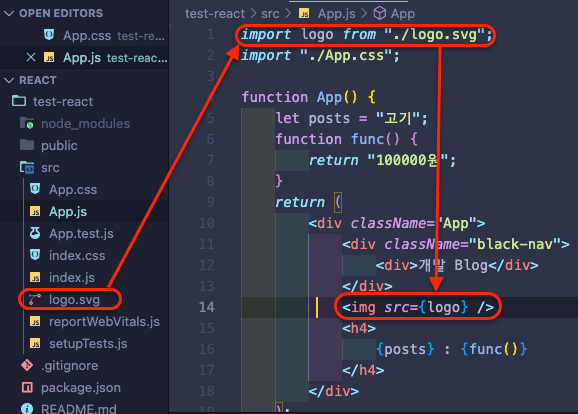Collapse the REACT section chevron

pyautogui.click(x=9, y=80)
